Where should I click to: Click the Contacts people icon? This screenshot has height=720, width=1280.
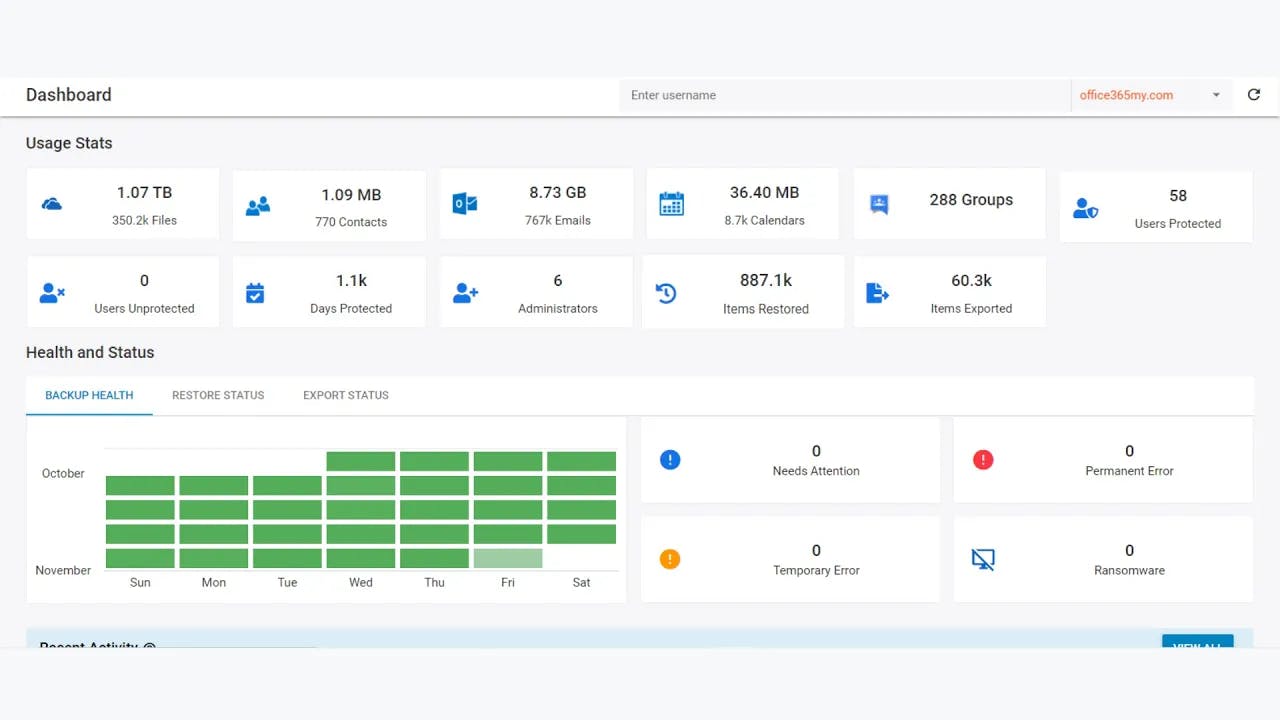pyautogui.click(x=258, y=203)
